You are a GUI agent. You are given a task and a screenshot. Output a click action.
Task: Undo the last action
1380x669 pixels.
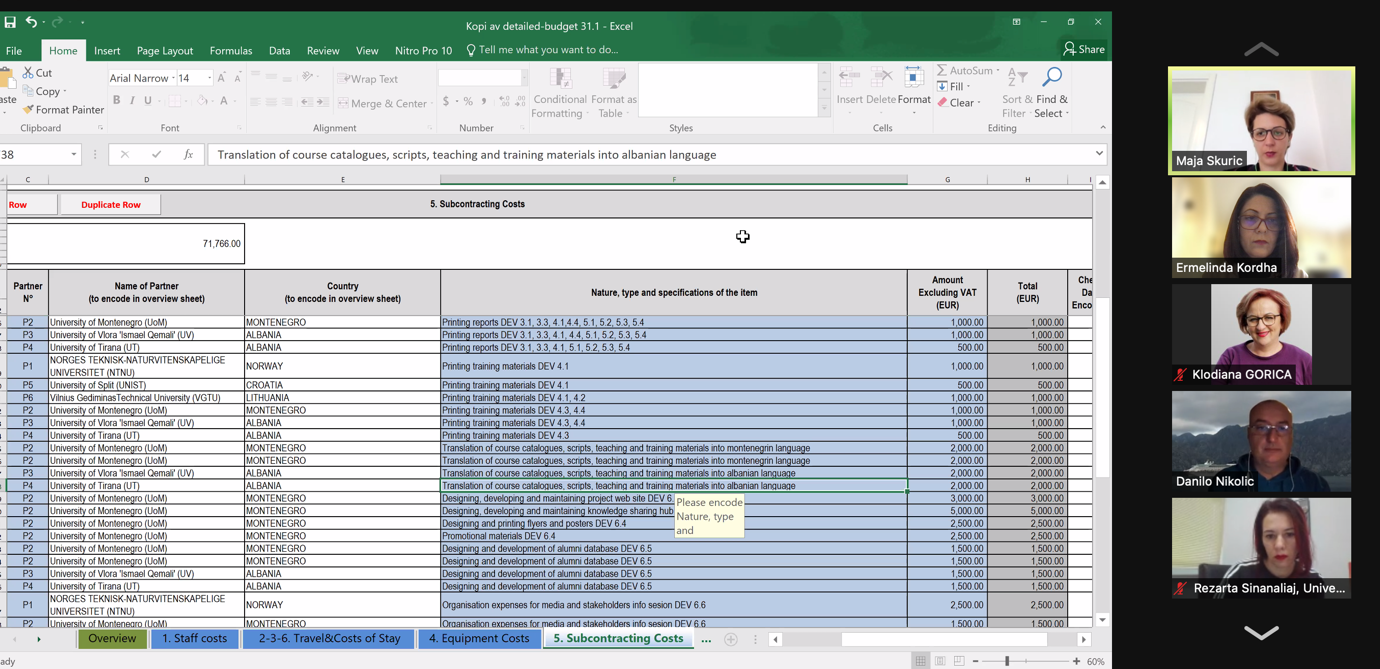[x=31, y=22]
